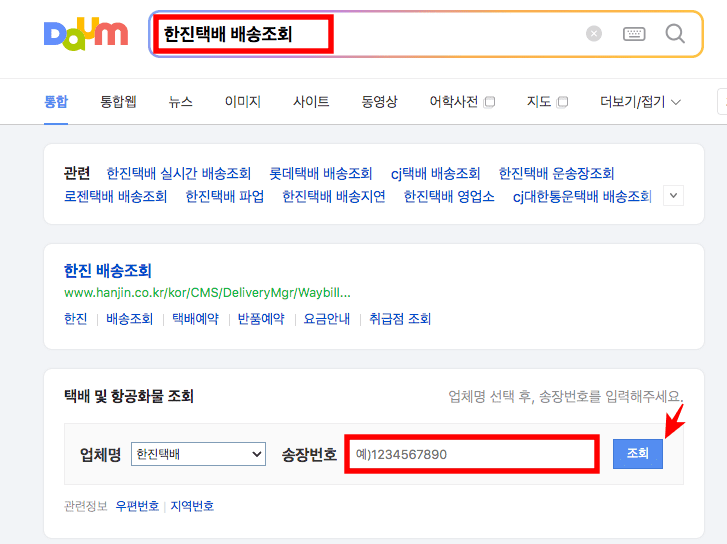Open related search 한진택배 영업소
This screenshot has height=544, width=727.
pyautogui.click(x=449, y=197)
